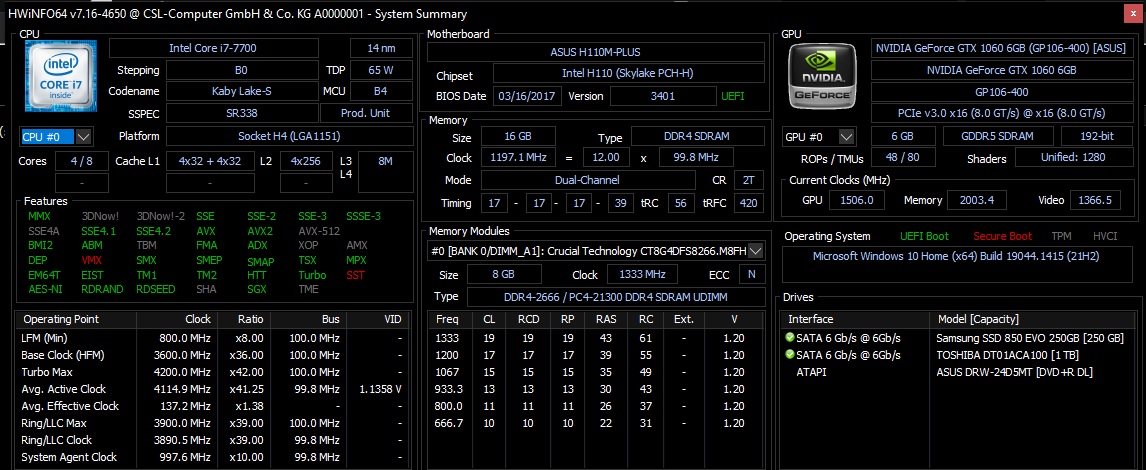Screen dimensions: 1146x470
Task: Click the DDR4 SDRAM type field
Action: coord(698,136)
